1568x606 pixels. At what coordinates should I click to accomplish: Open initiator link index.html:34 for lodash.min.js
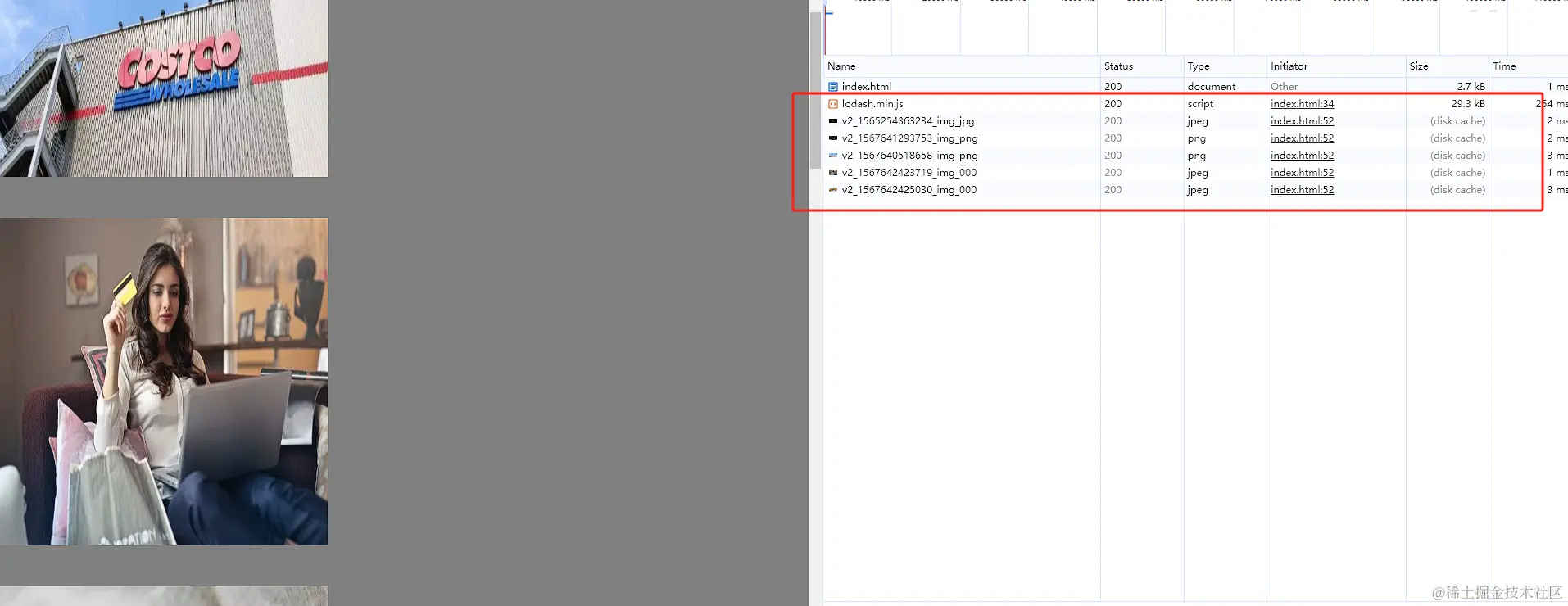1302,104
